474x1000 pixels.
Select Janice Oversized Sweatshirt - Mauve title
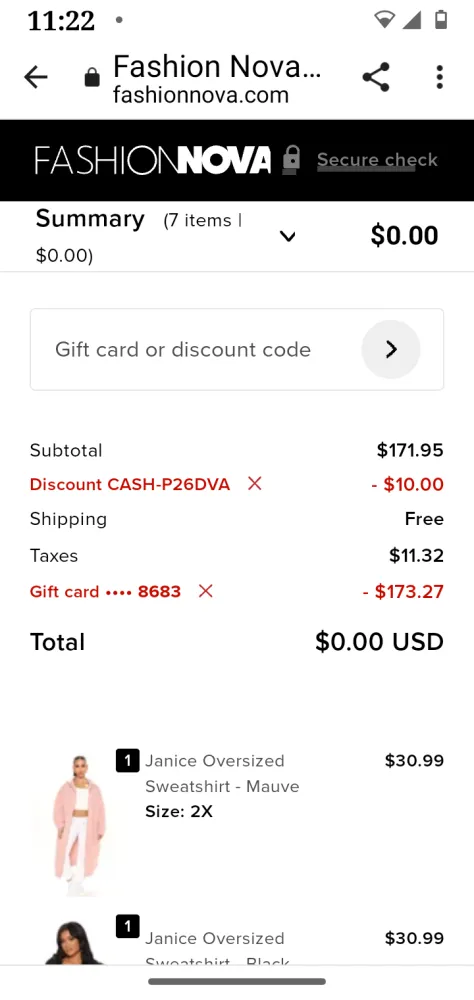(222, 773)
